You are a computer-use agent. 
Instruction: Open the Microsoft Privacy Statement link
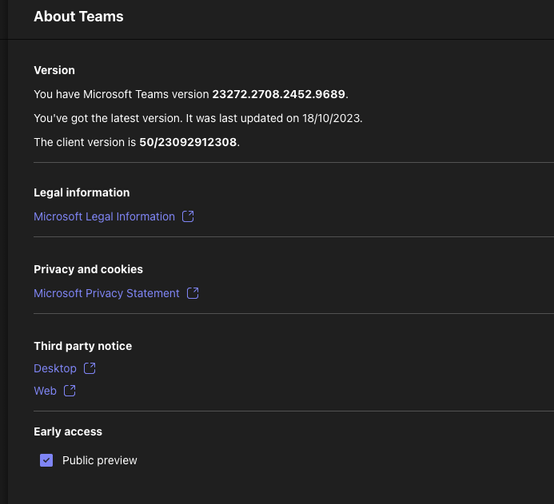click(x=106, y=293)
